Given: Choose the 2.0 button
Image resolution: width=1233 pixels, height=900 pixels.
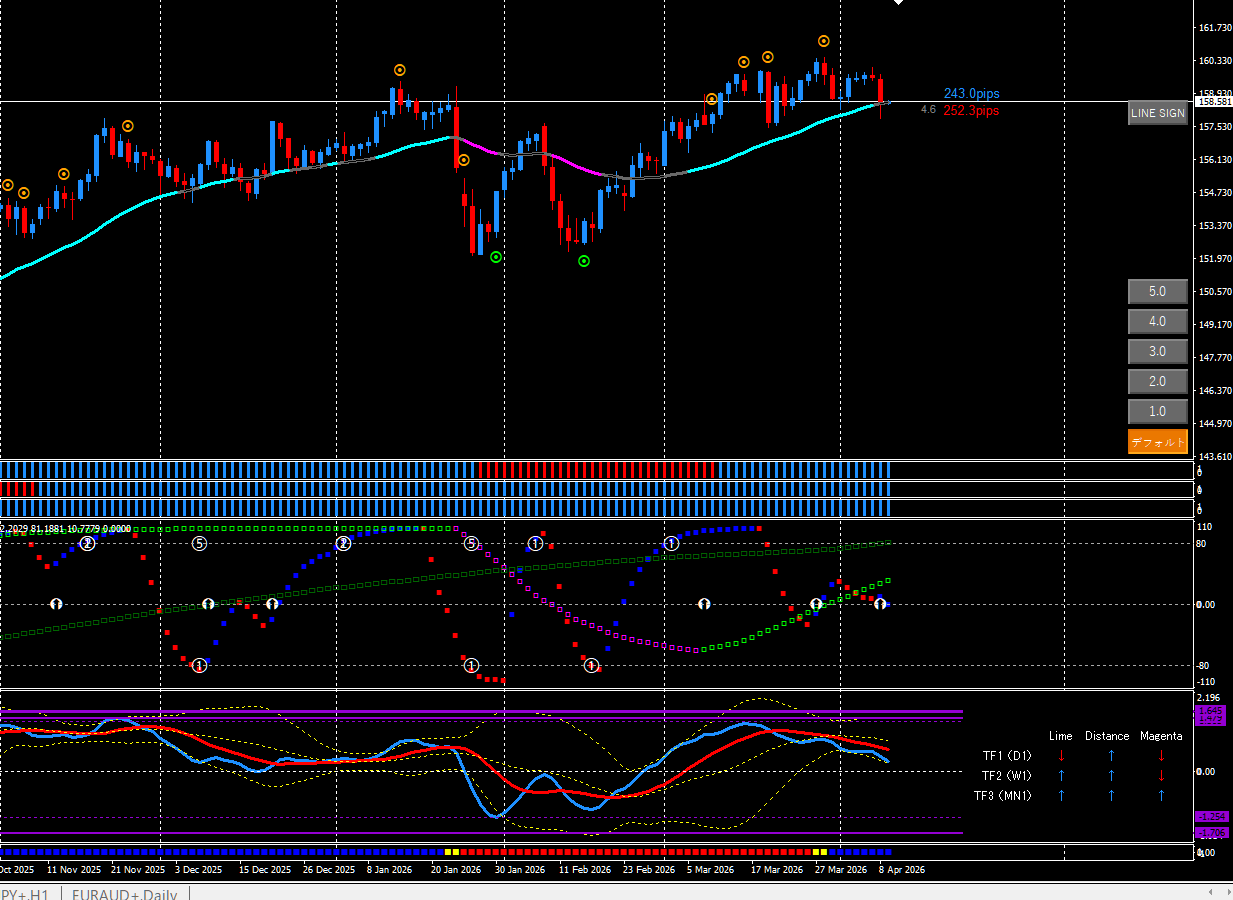Looking at the screenshot, I should (1157, 382).
